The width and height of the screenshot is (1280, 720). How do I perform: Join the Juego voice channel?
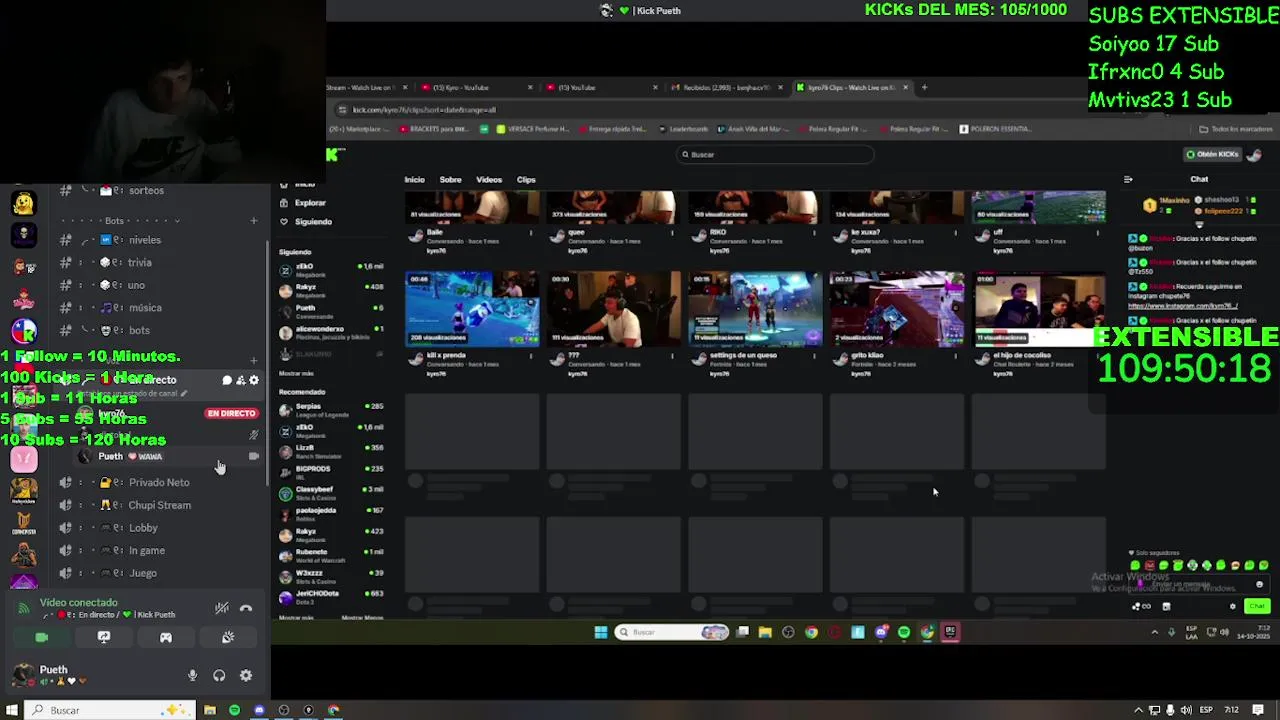click(160, 573)
